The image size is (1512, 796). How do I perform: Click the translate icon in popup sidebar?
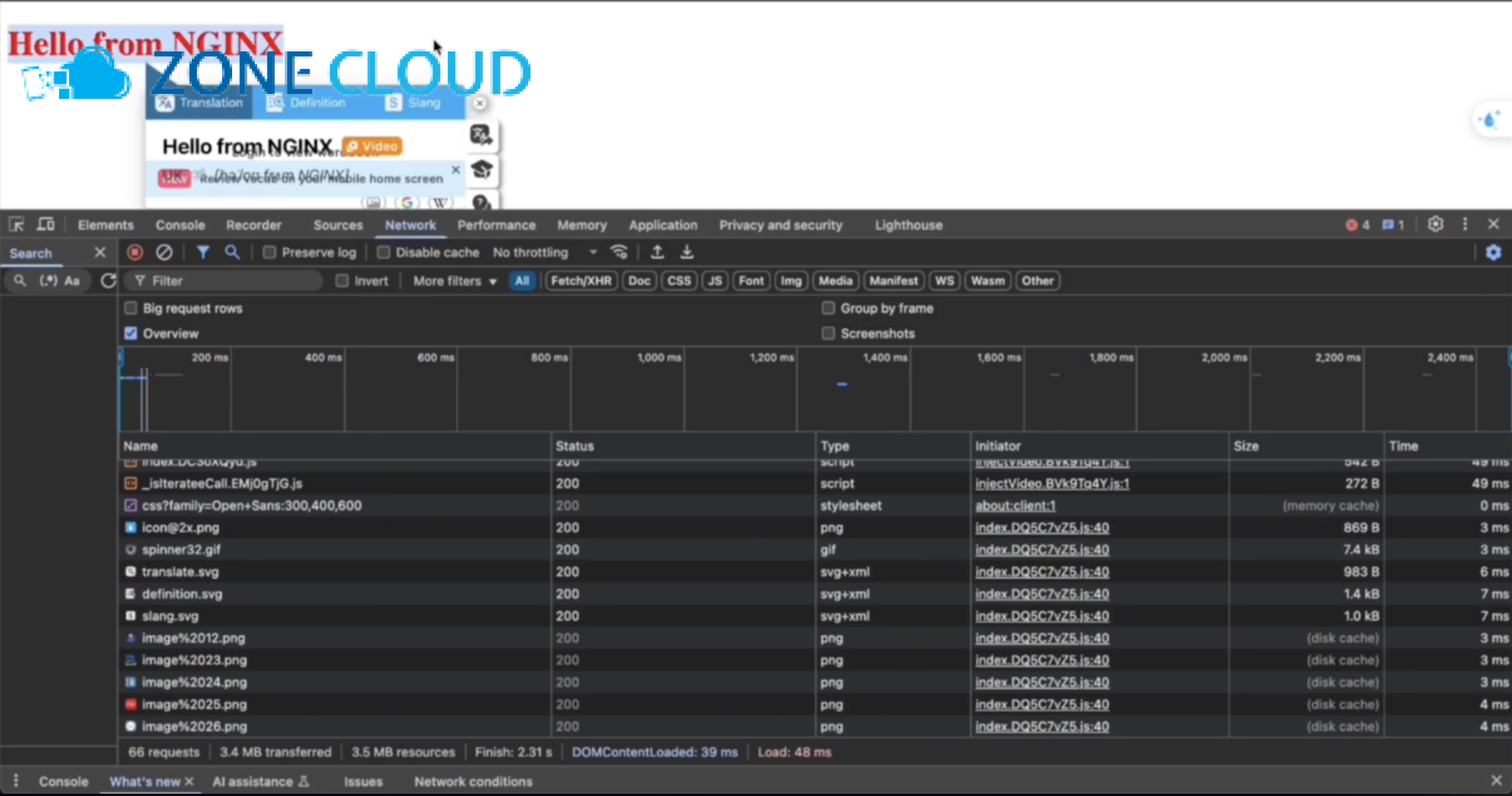pos(481,135)
